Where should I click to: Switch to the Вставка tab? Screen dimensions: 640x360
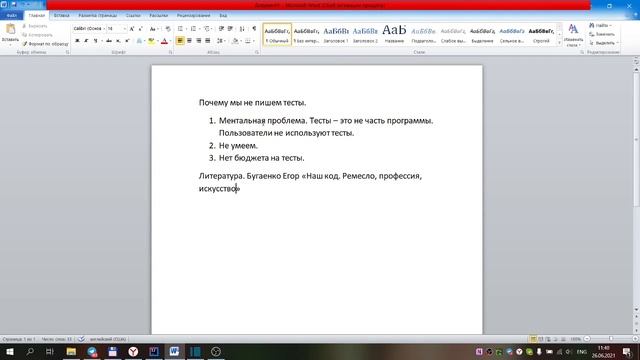pos(62,16)
